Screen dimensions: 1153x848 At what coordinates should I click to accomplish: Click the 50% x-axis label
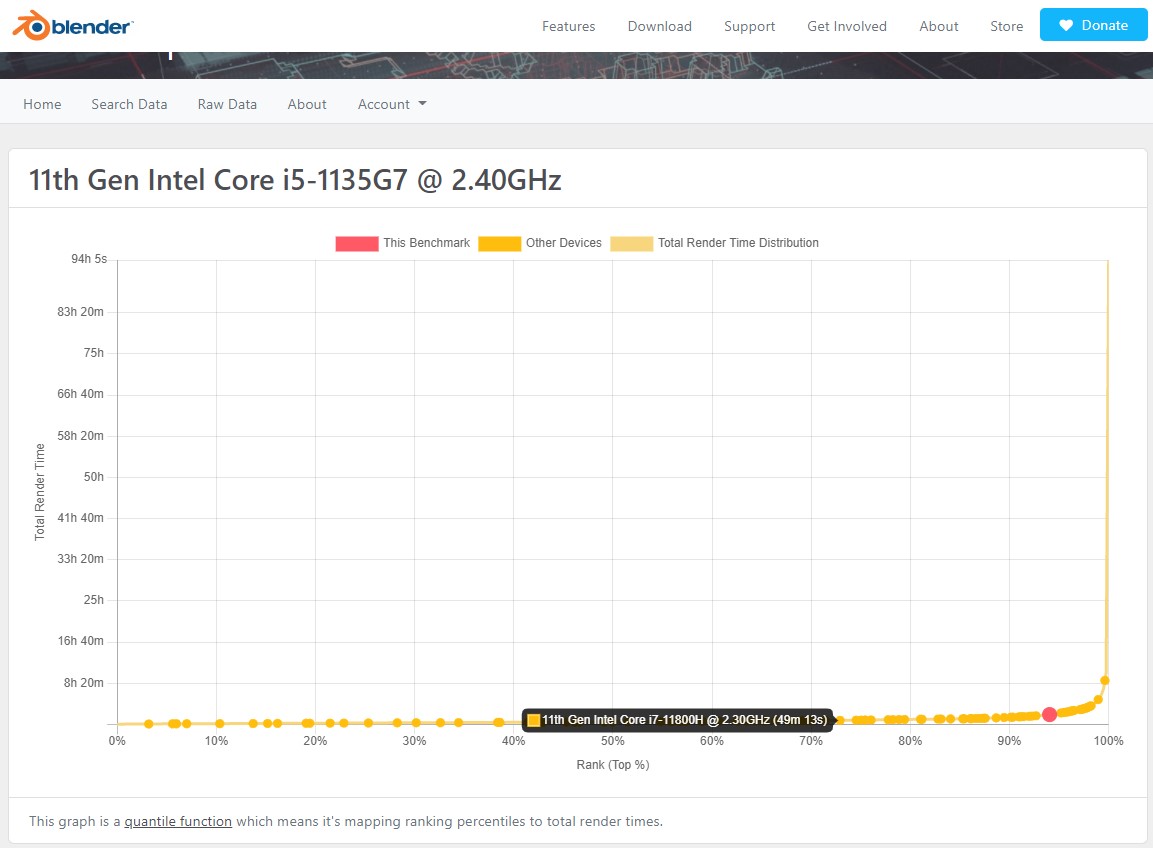[x=613, y=741]
